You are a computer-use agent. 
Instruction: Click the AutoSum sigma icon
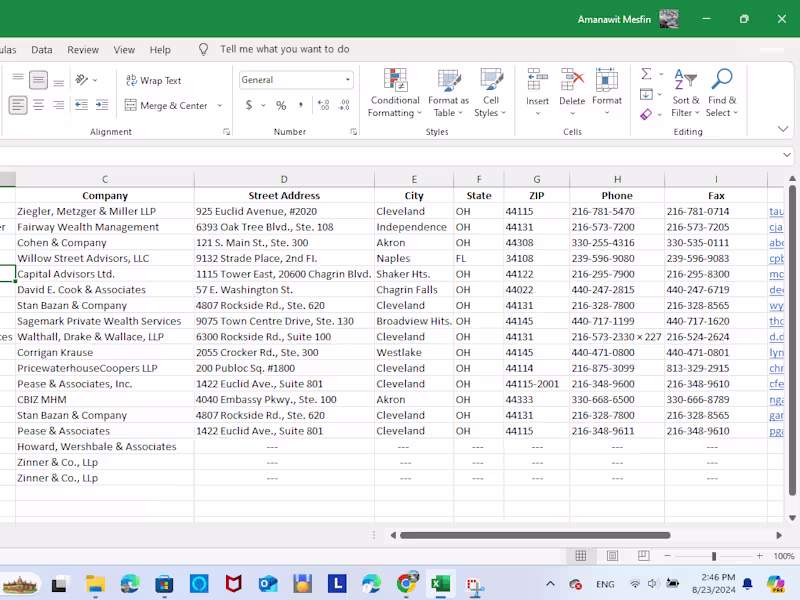[646, 74]
